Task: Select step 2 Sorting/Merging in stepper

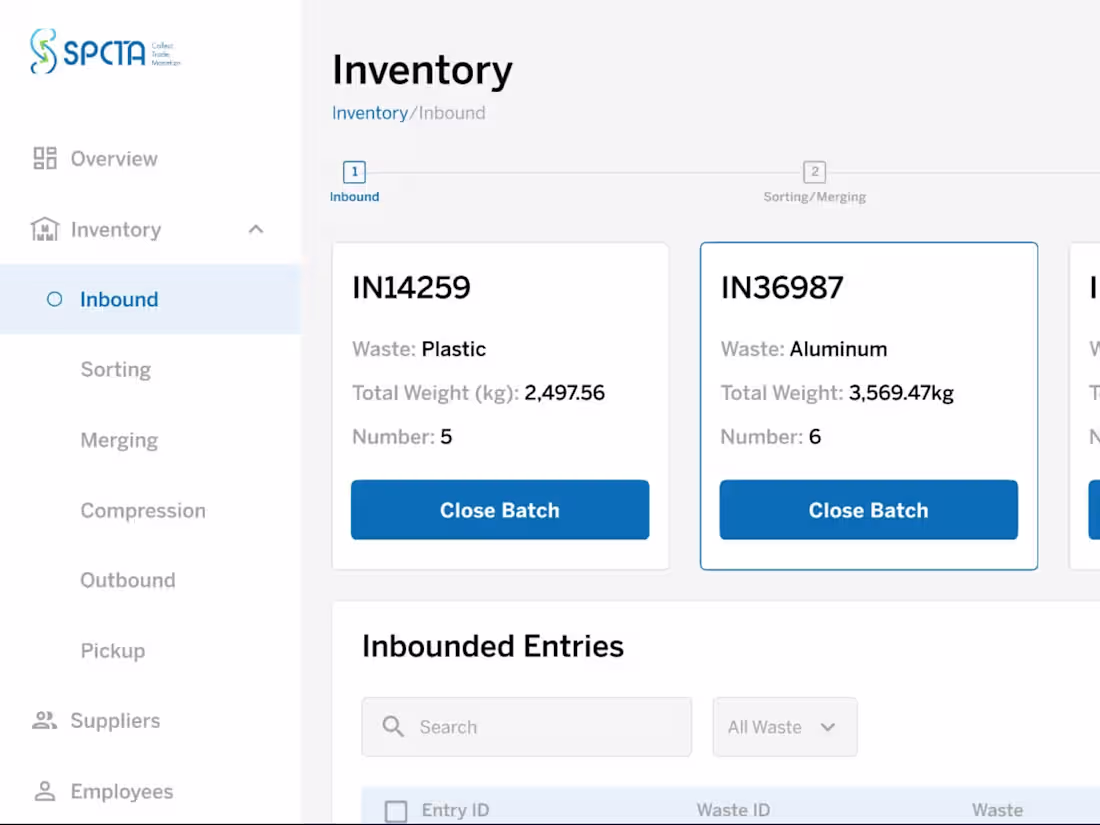Action: coord(814,182)
